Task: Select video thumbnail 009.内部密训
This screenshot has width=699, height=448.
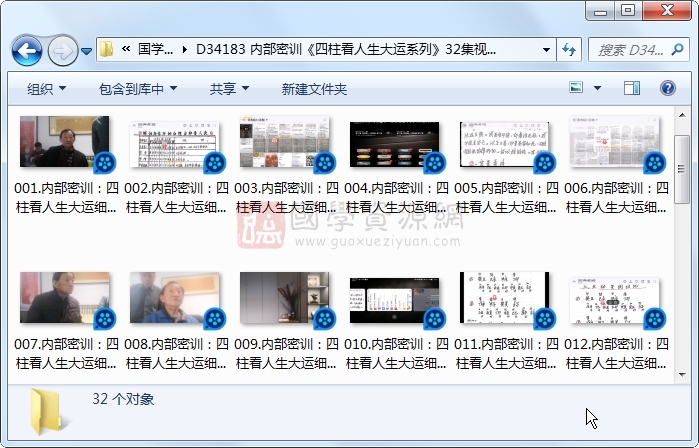Action: [x=284, y=297]
